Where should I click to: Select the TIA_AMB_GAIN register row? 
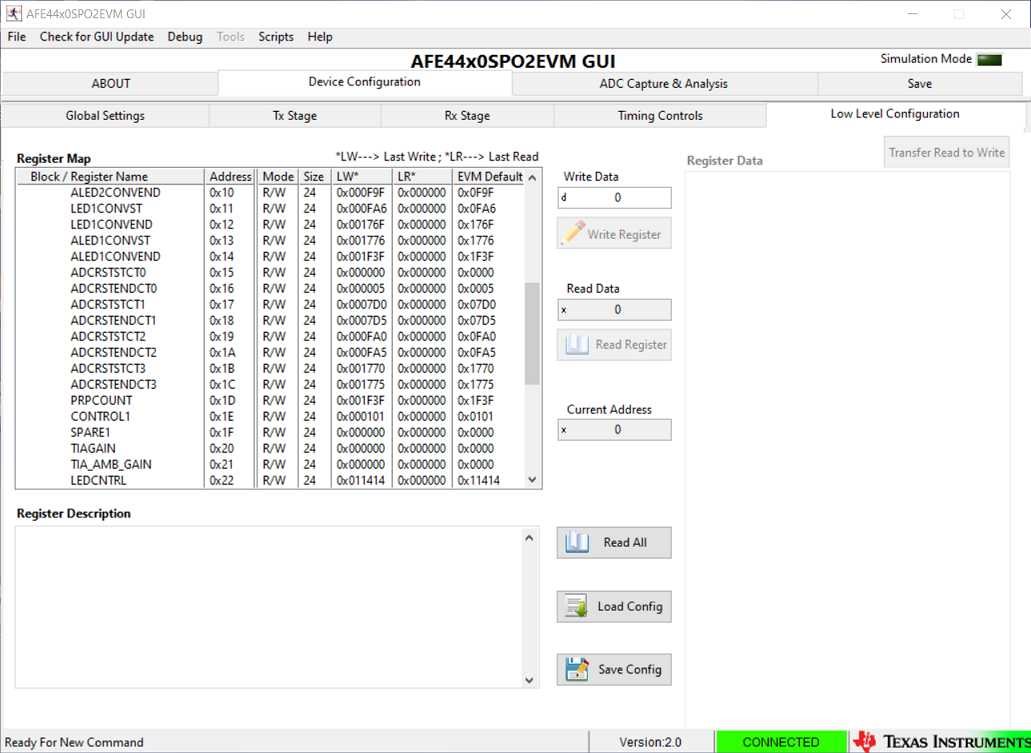coord(270,464)
